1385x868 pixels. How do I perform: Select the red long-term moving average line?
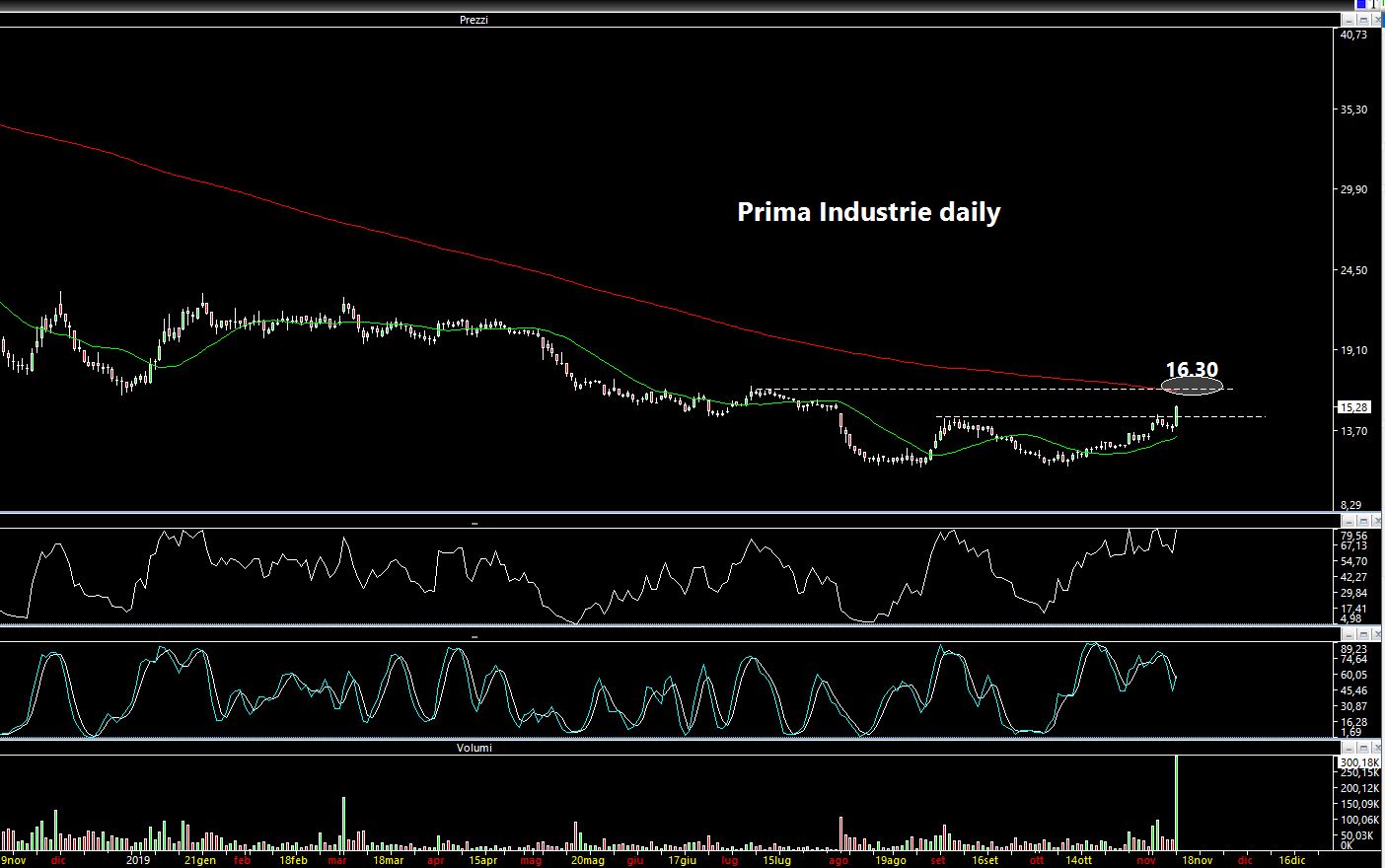pyautogui.click(x=592, y=287)
